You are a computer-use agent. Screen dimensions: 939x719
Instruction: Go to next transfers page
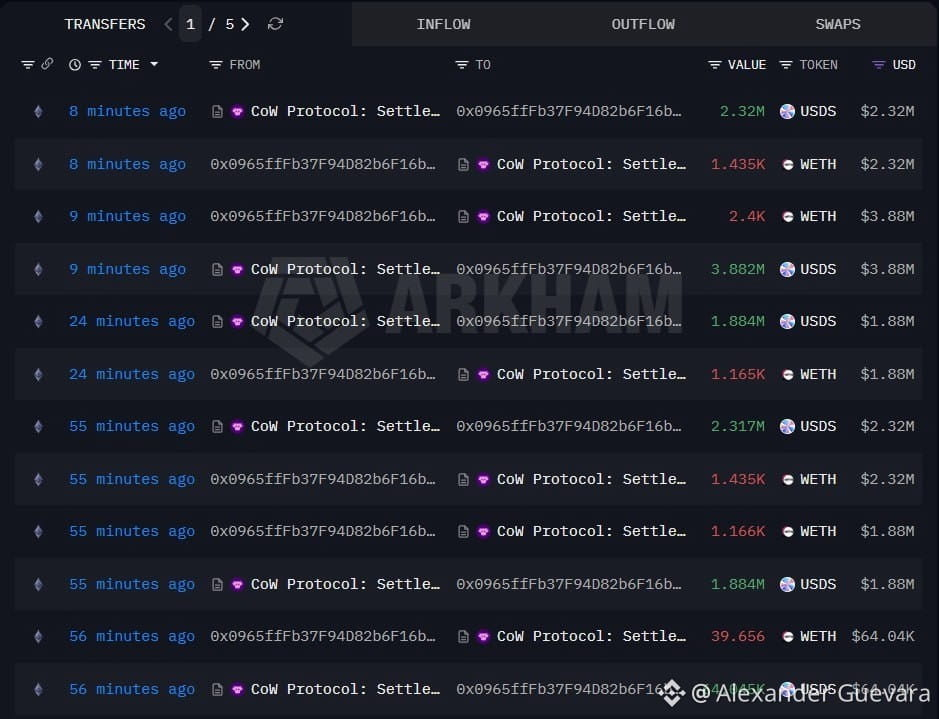(x=245, y=24)
